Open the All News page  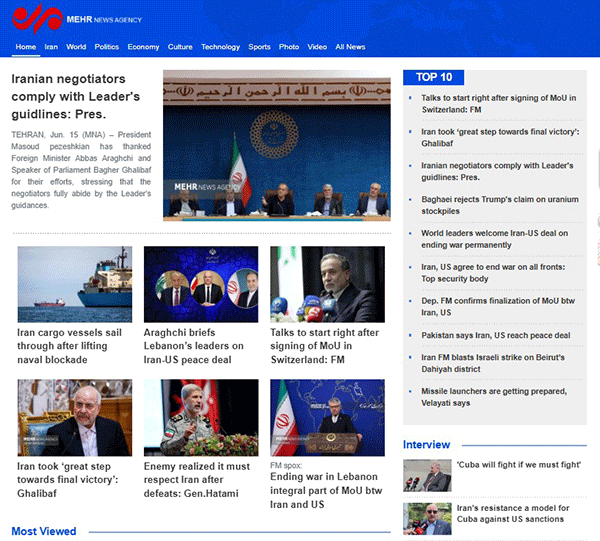click(350, 47)
